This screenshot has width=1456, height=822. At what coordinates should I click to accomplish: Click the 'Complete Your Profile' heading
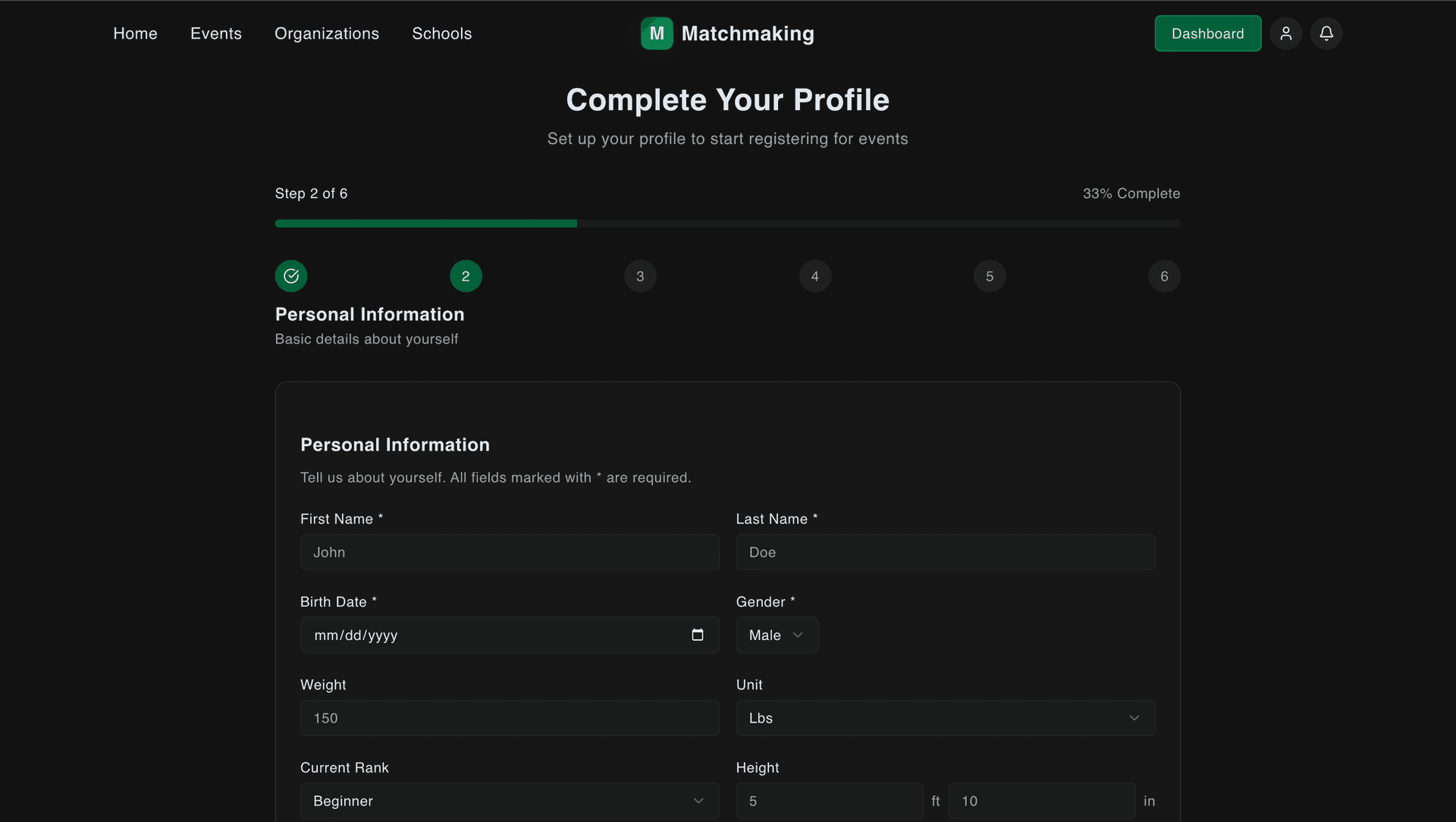click(728, 100)
